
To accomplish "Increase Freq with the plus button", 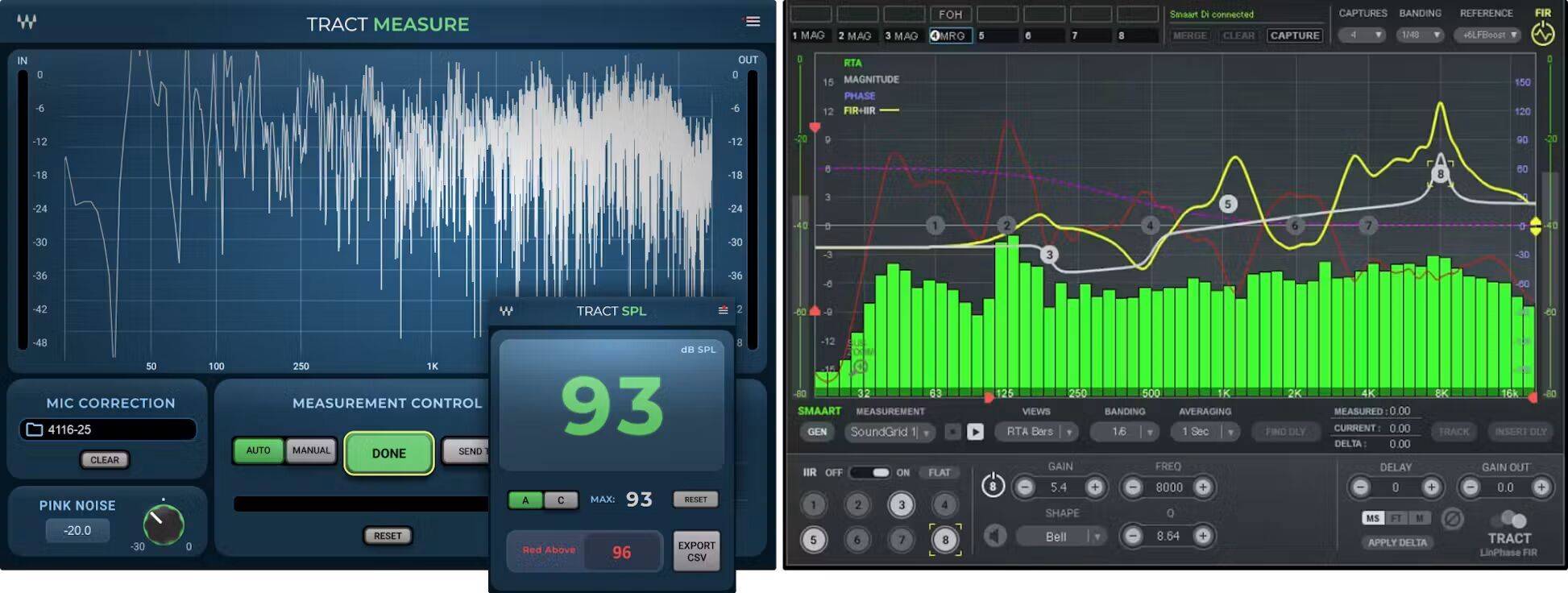I will coord(1202,487).
